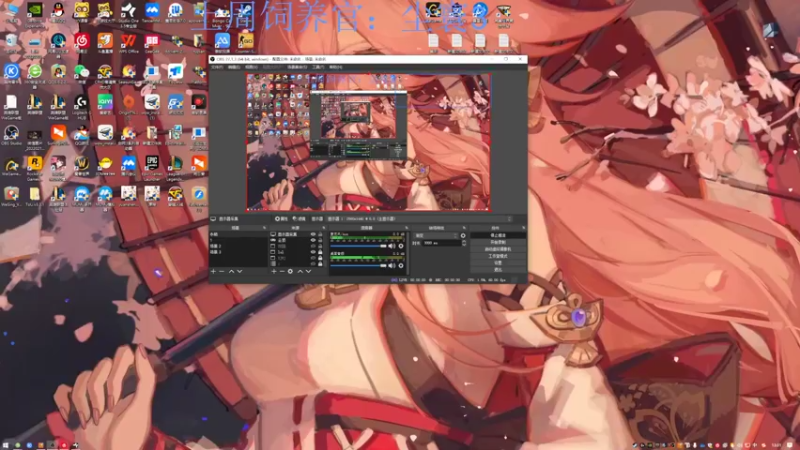
Task: Open the Help menu (帮助) in OBS
Action: (x=335, y=67)
